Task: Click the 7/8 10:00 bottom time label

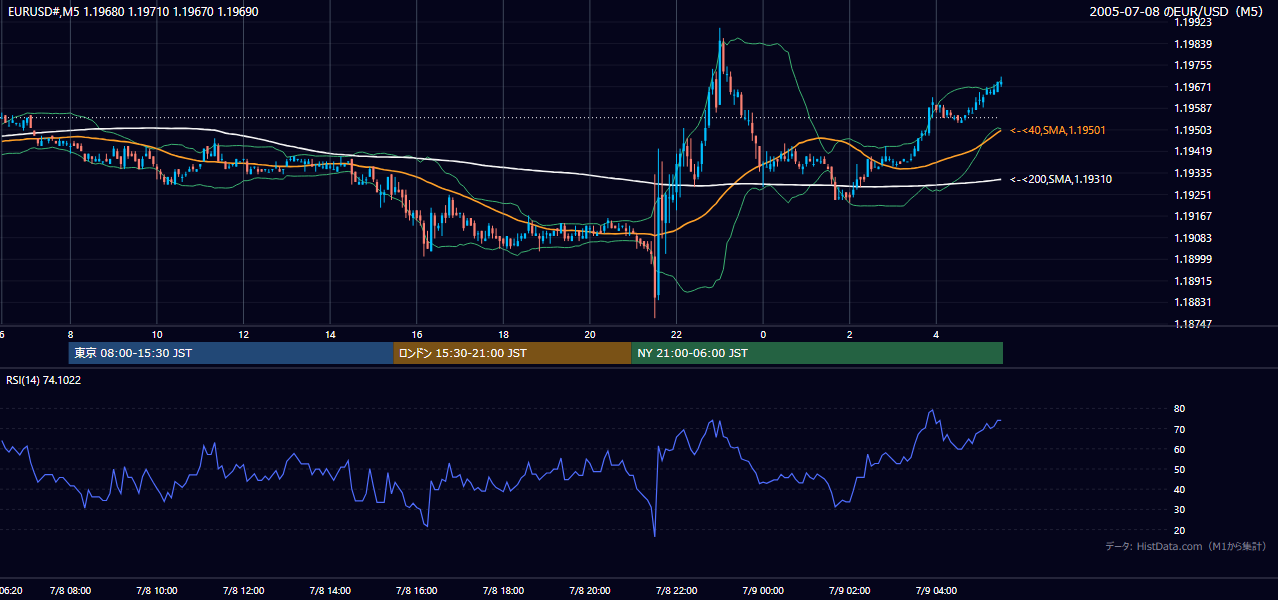Action: coord(157,591)
